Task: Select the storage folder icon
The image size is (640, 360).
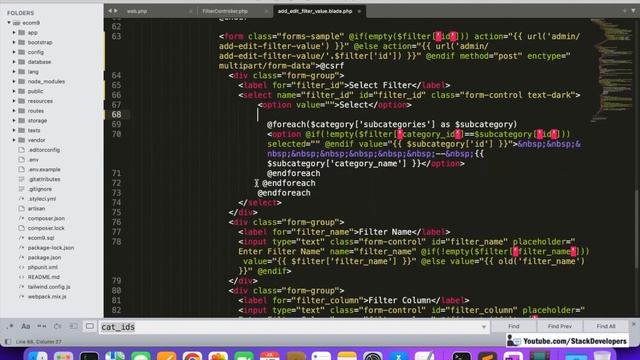Action: pos(22,120)
